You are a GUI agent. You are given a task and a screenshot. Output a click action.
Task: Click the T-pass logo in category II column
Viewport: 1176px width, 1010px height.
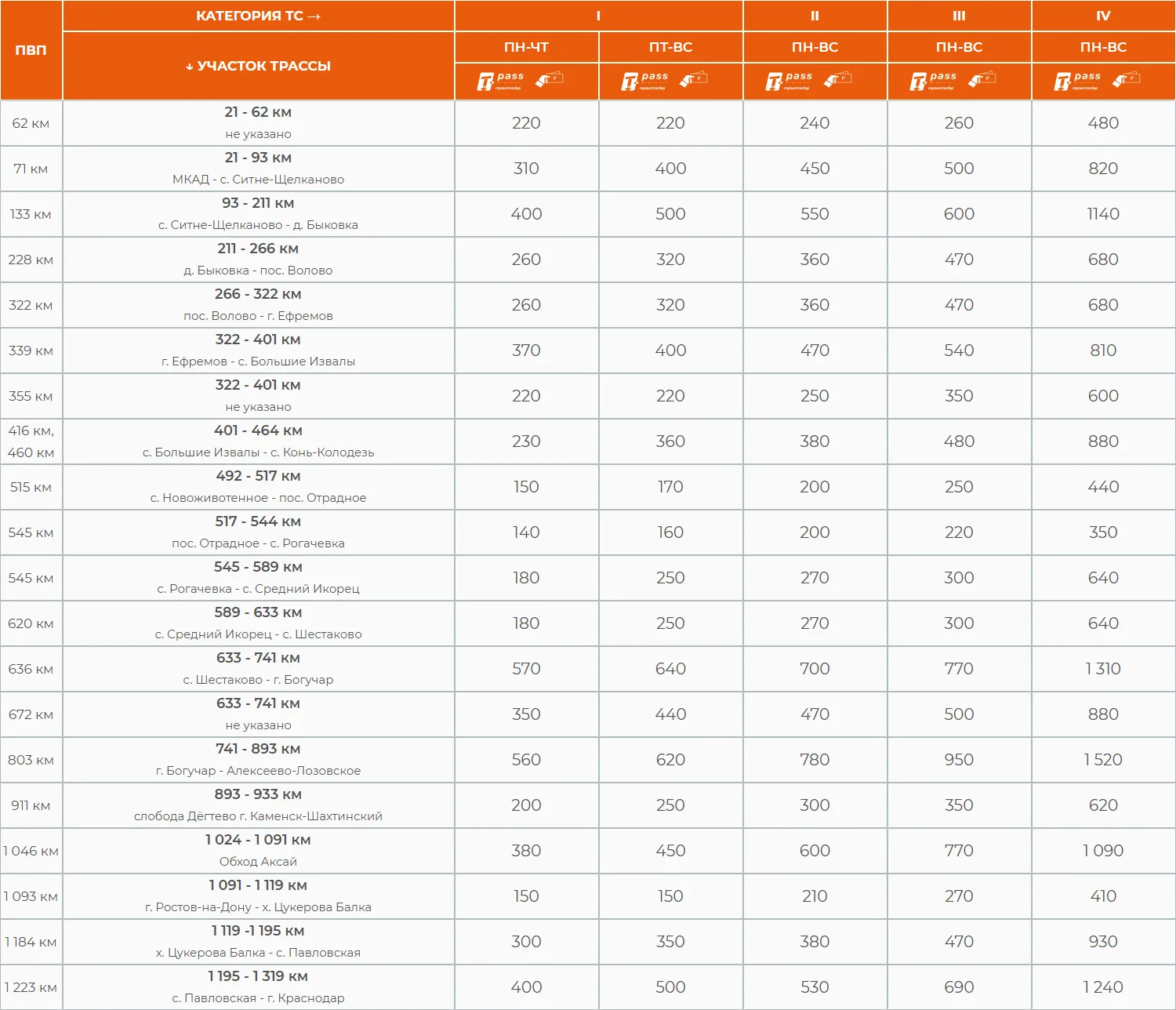click(789, 81)
